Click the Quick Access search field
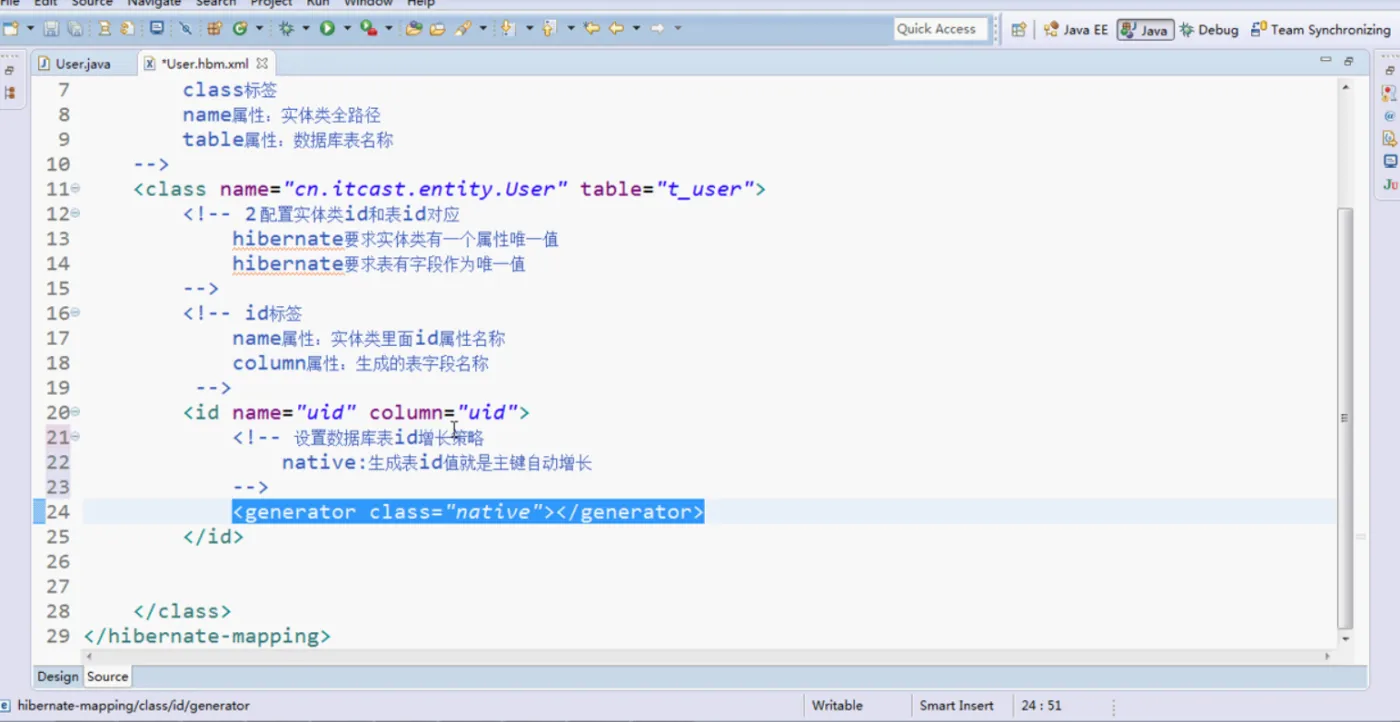Screen dimensions: 1400x722 pos(940,29)
